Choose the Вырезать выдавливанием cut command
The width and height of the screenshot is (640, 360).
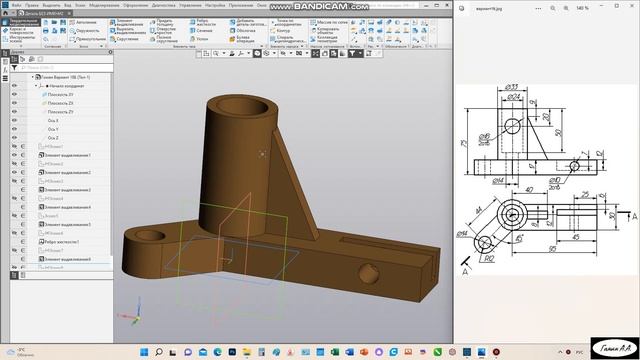pos(127,31)
